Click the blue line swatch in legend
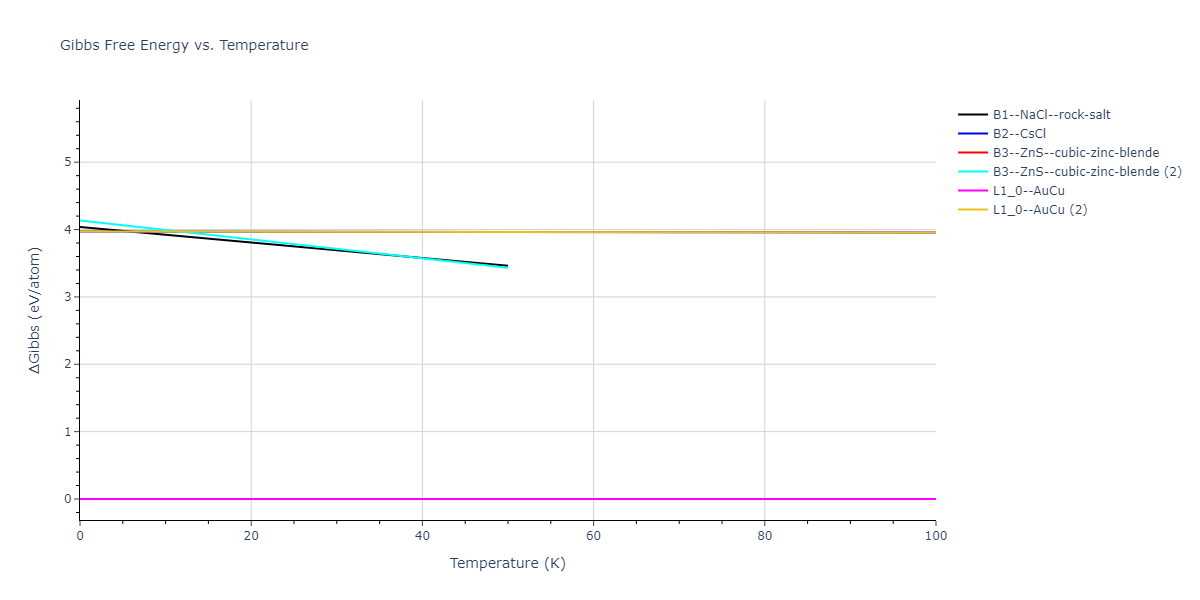The image size is (1200, 600). (x=973, y=134)
